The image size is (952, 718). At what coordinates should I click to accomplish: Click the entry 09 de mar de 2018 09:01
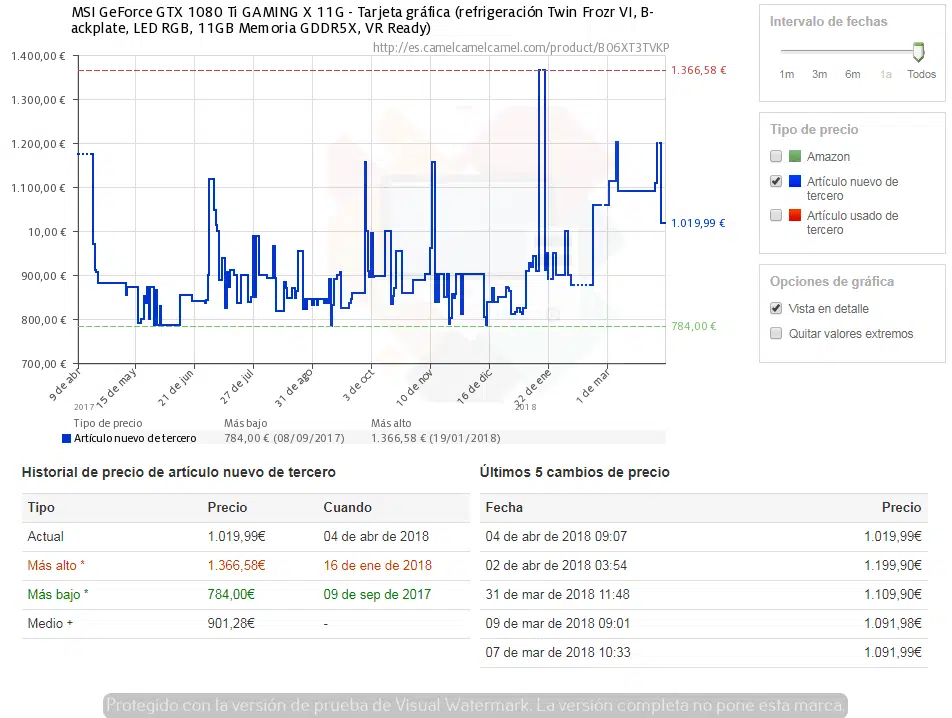click(557, 623)
